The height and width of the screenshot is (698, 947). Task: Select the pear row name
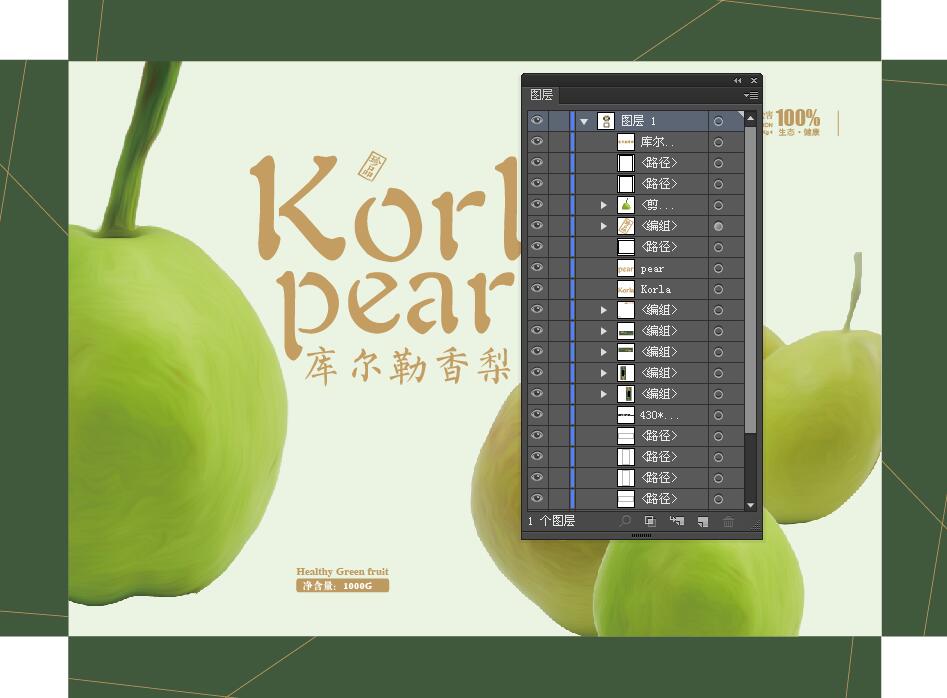pos(652,269)
